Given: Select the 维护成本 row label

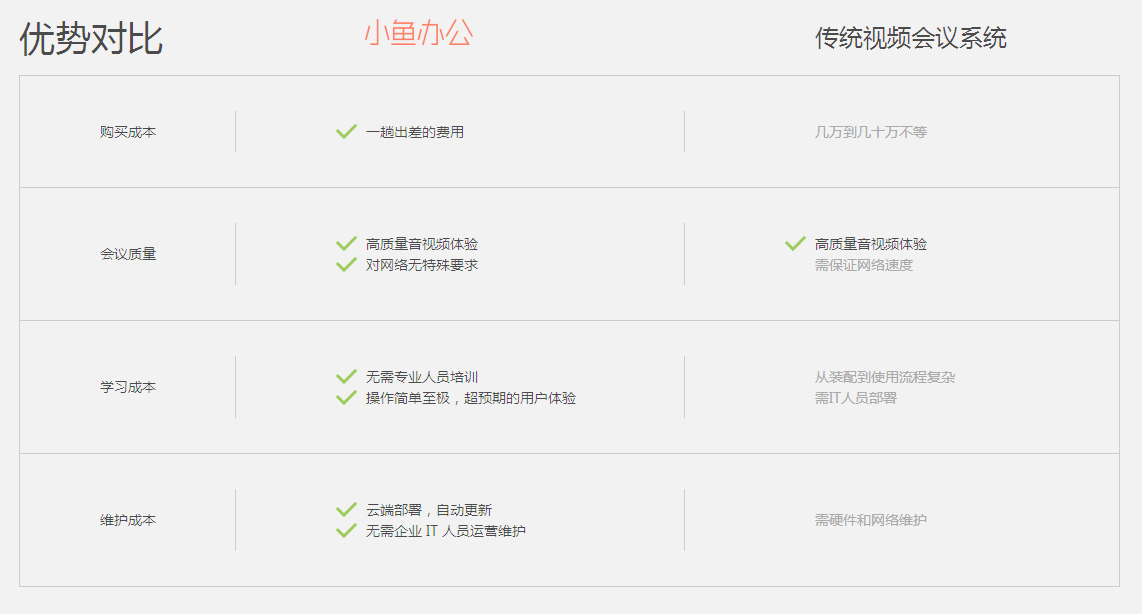Looking at the screenshot, I should [x=128, y=520].
